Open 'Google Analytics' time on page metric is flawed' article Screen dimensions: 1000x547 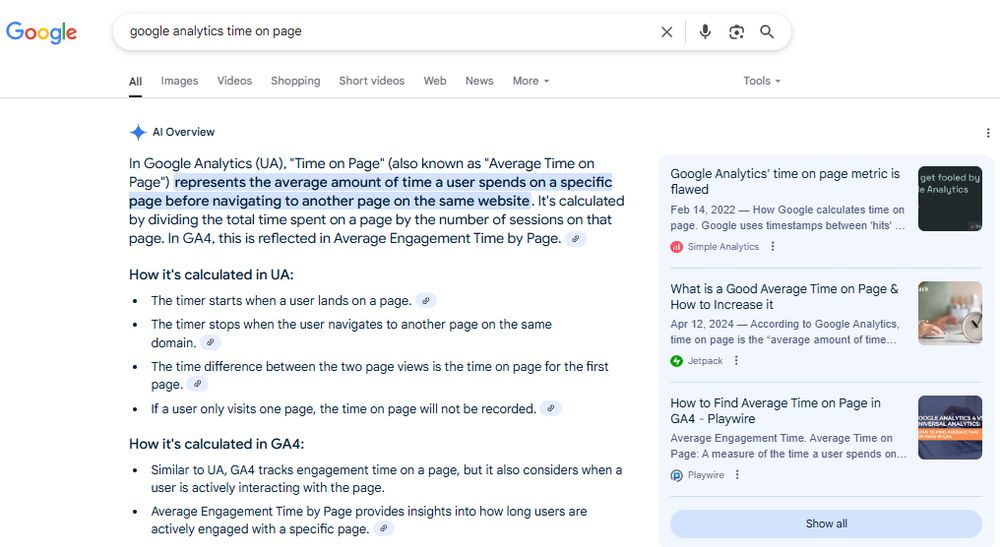(785, 182)
